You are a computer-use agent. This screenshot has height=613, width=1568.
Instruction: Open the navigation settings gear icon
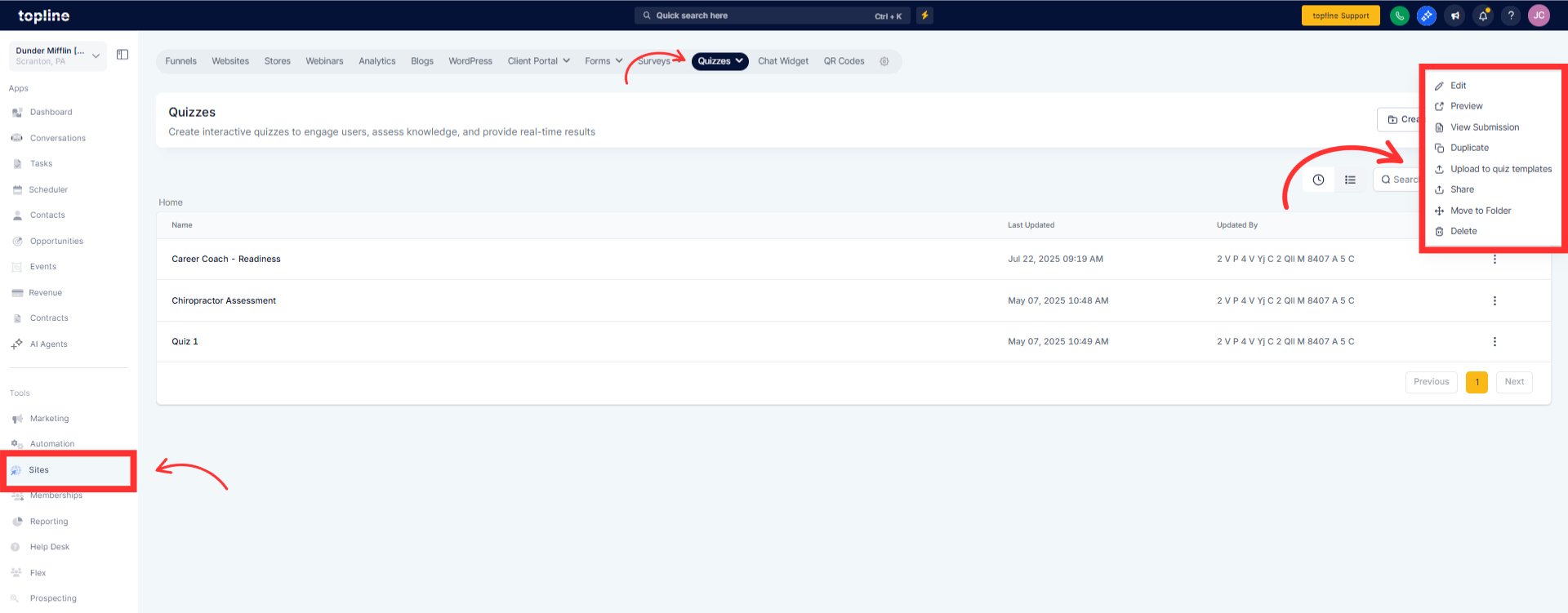tap(884, 61)
